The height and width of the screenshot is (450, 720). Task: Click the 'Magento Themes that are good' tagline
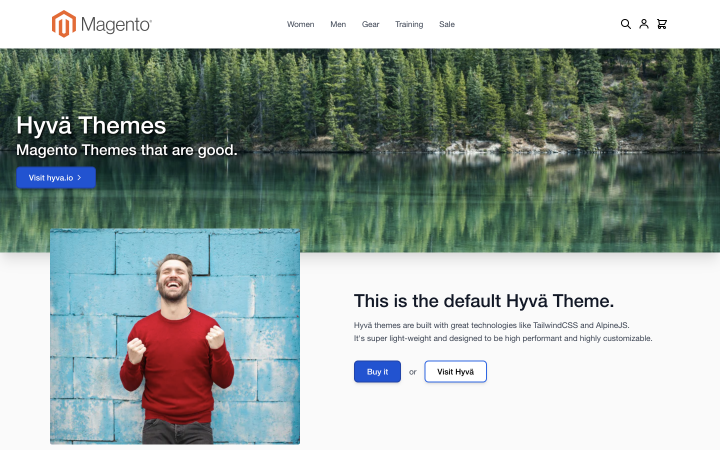tap(127, 150)
